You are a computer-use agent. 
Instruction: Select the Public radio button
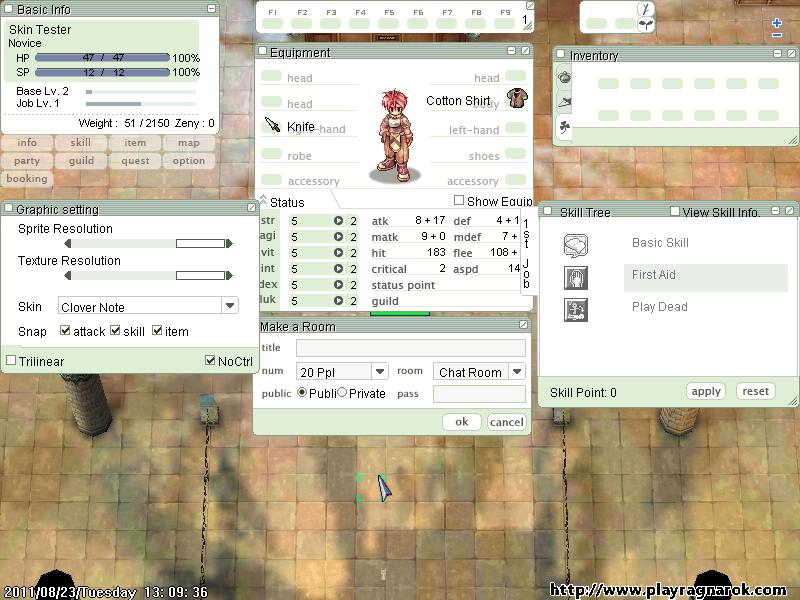[x=302, y=392]
